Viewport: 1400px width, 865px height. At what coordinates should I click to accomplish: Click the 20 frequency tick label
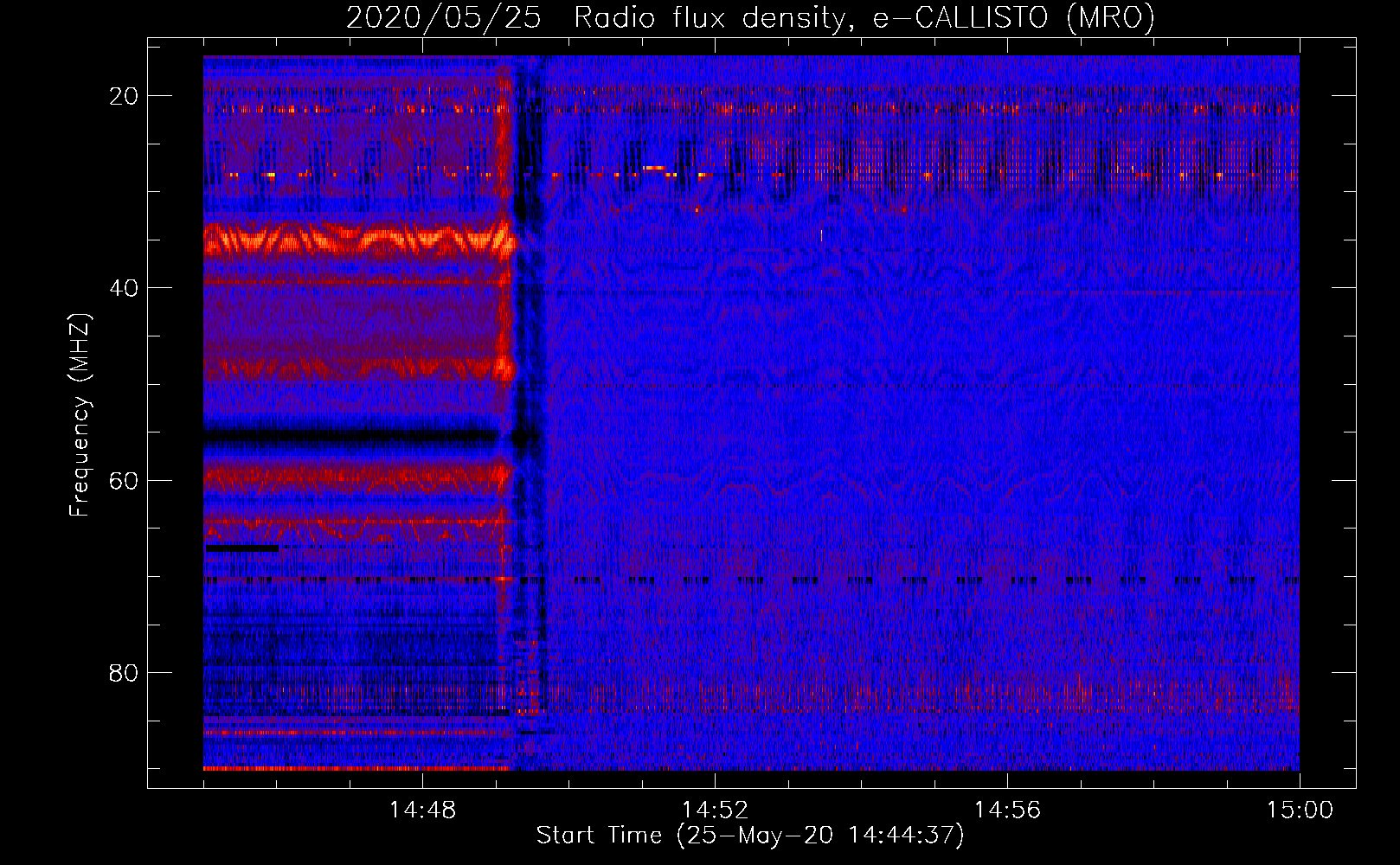[x=124, y=96]
